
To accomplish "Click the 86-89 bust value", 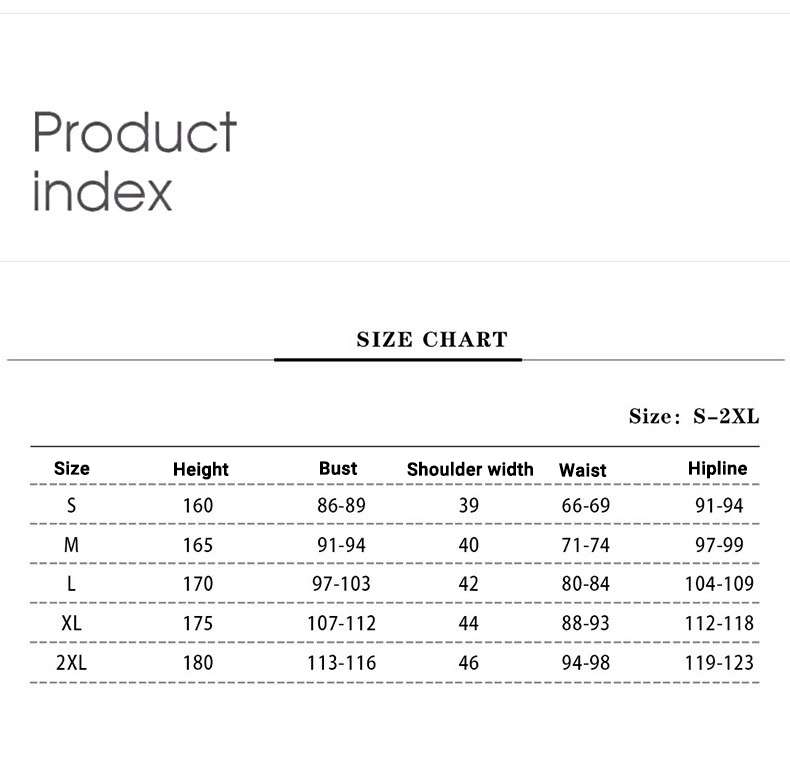I will 341,505.
